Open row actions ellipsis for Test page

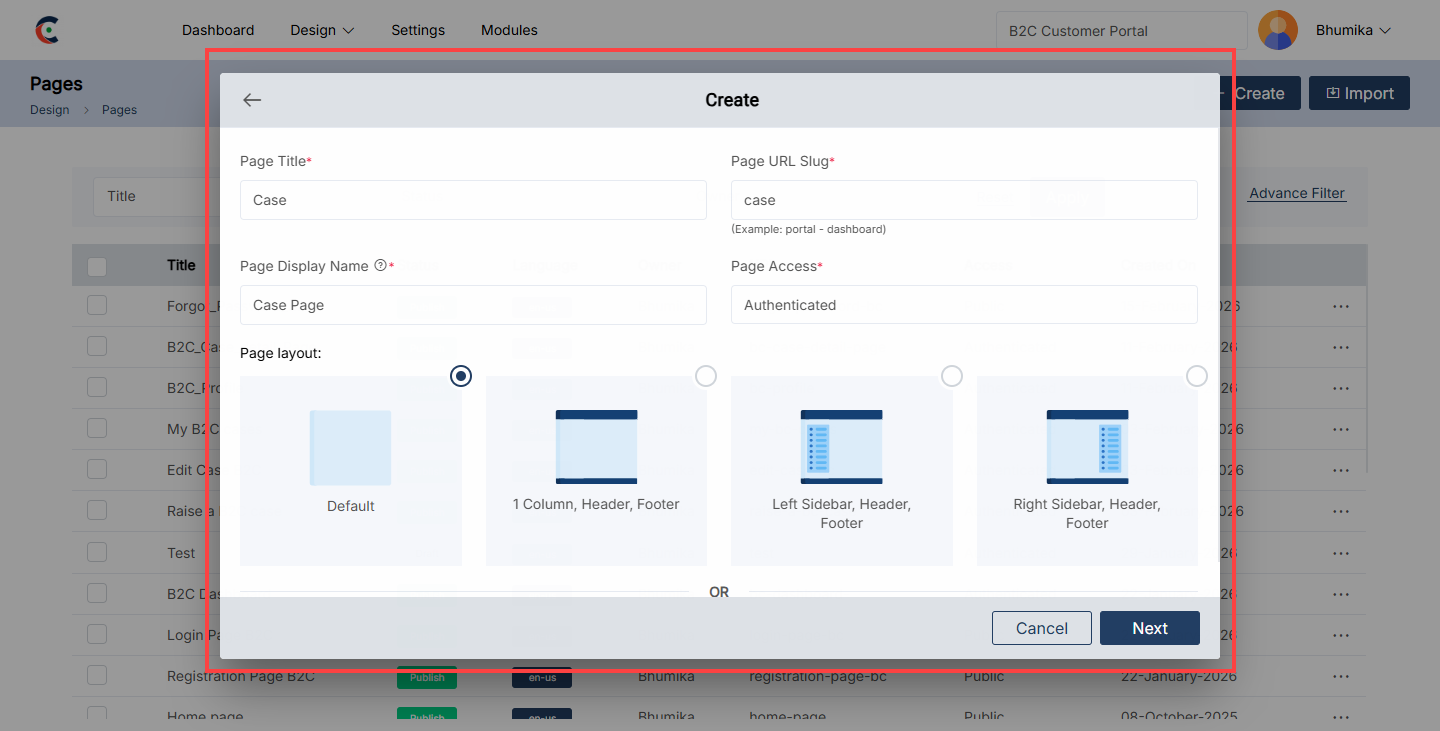click(x=1341, y=552)
